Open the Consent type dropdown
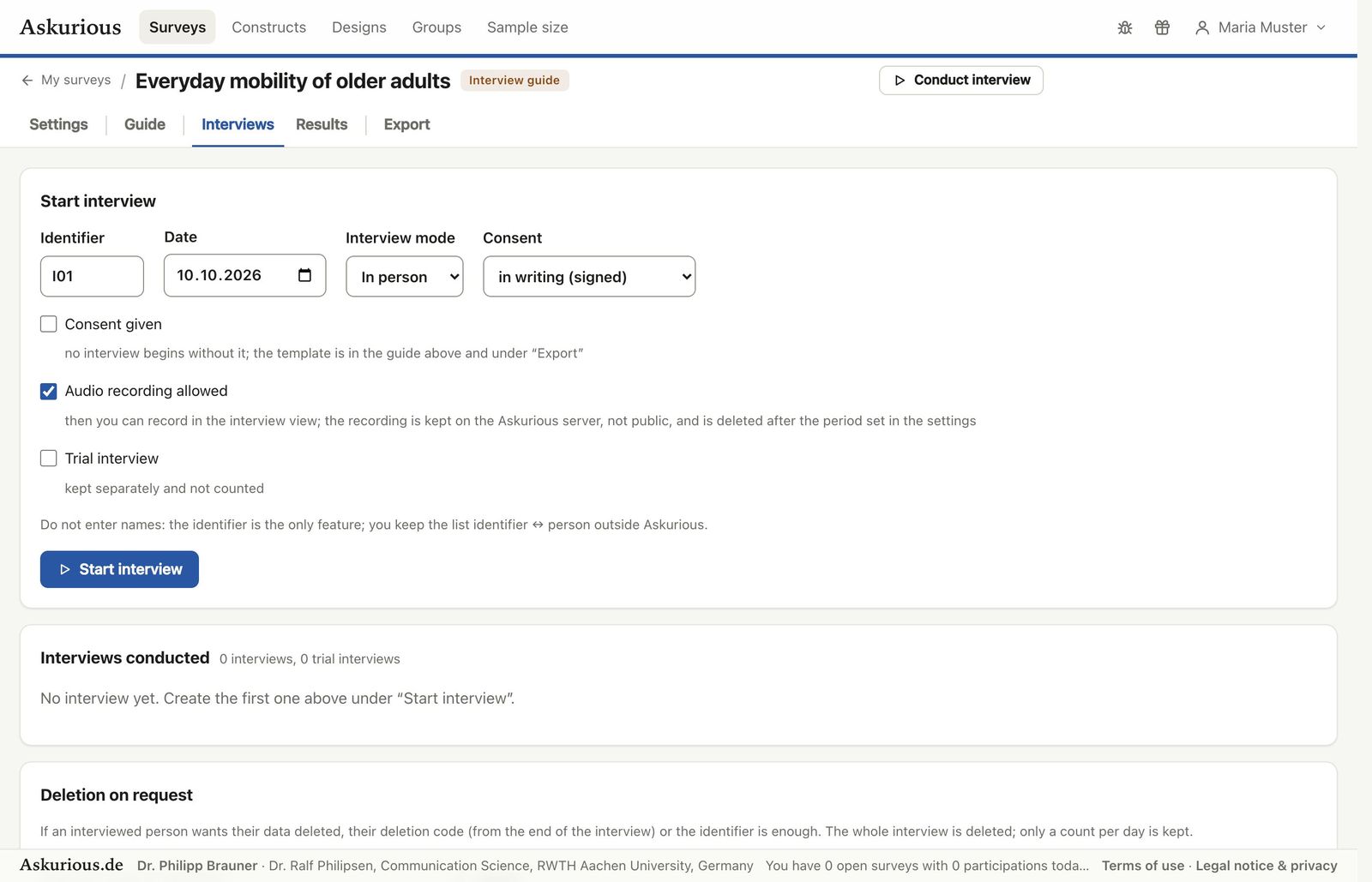1372x882 pixels. [x=589, y=277]
